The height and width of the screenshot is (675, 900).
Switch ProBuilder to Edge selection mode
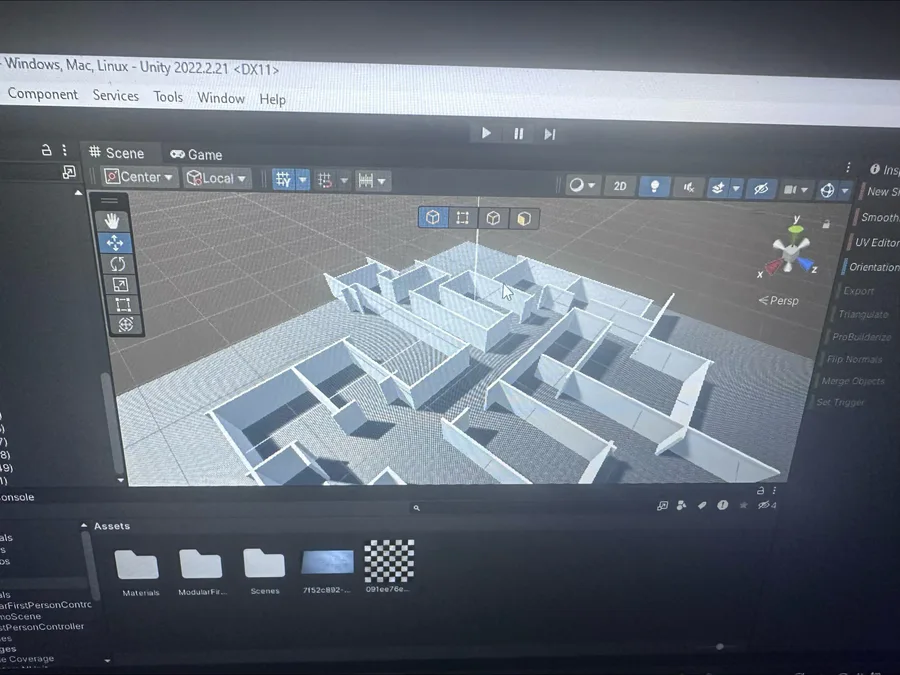coord(493,219)
